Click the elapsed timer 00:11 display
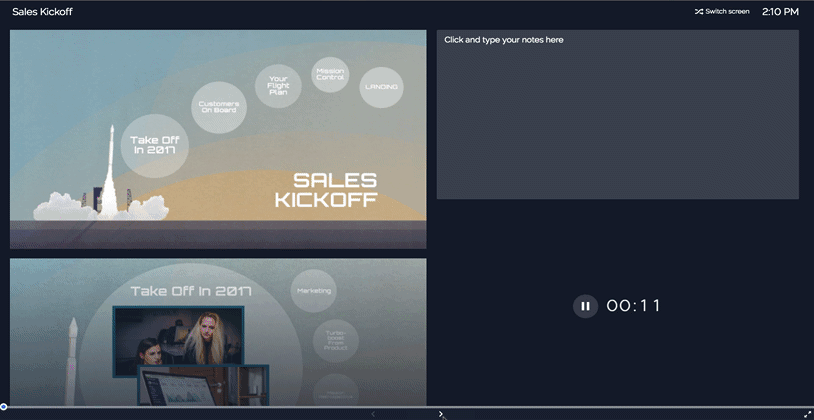 633,306
